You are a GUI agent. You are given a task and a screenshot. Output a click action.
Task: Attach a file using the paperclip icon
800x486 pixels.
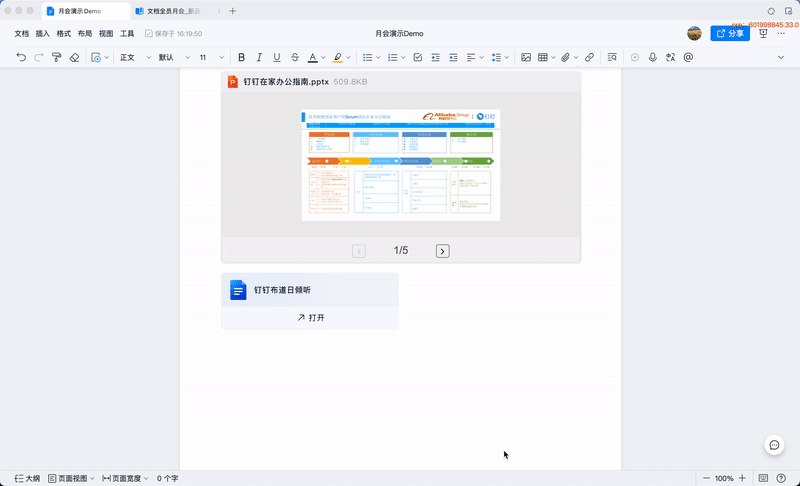pos(565,57)
